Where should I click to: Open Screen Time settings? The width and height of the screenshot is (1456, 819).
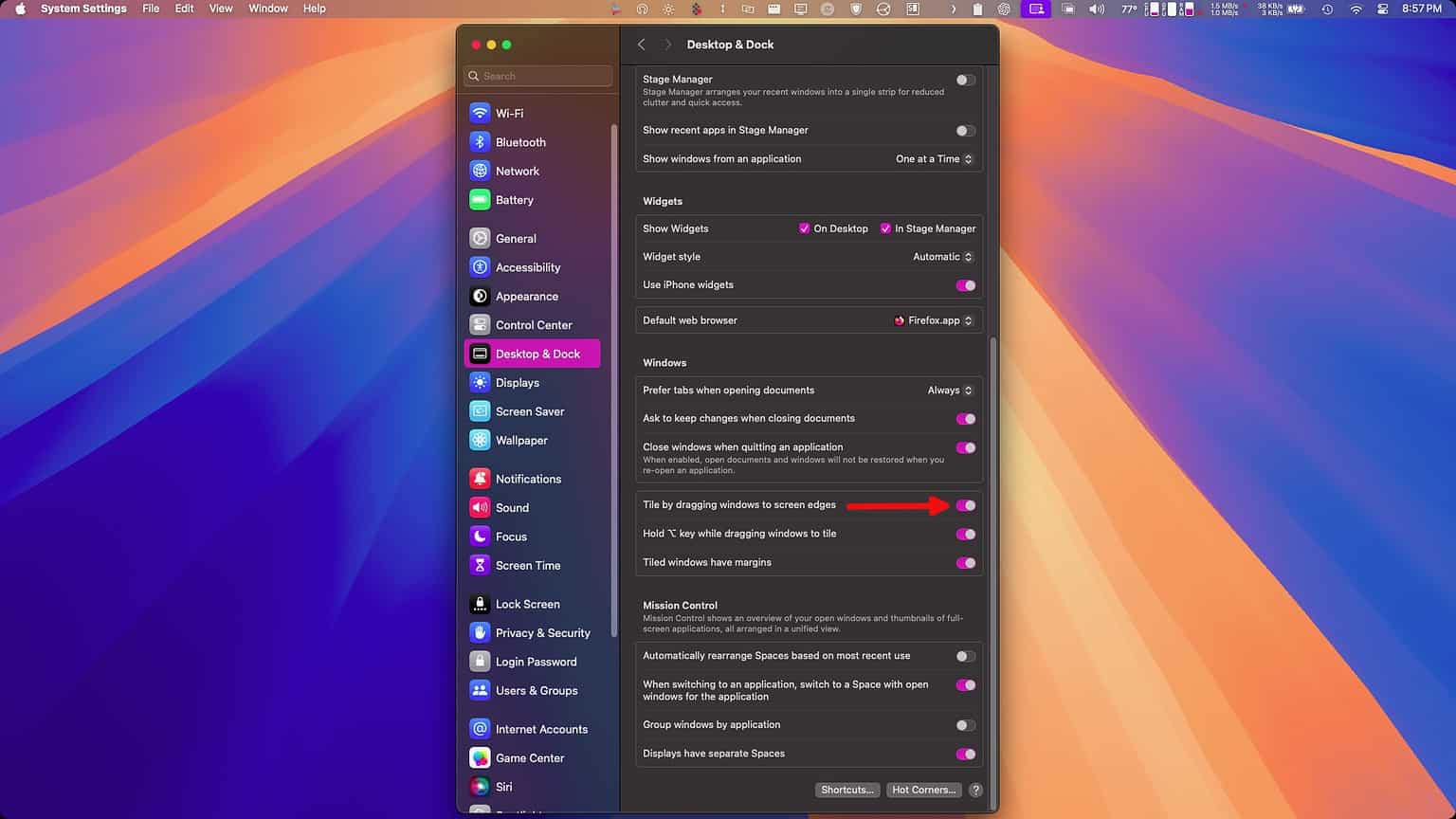[x=527, y=564]
